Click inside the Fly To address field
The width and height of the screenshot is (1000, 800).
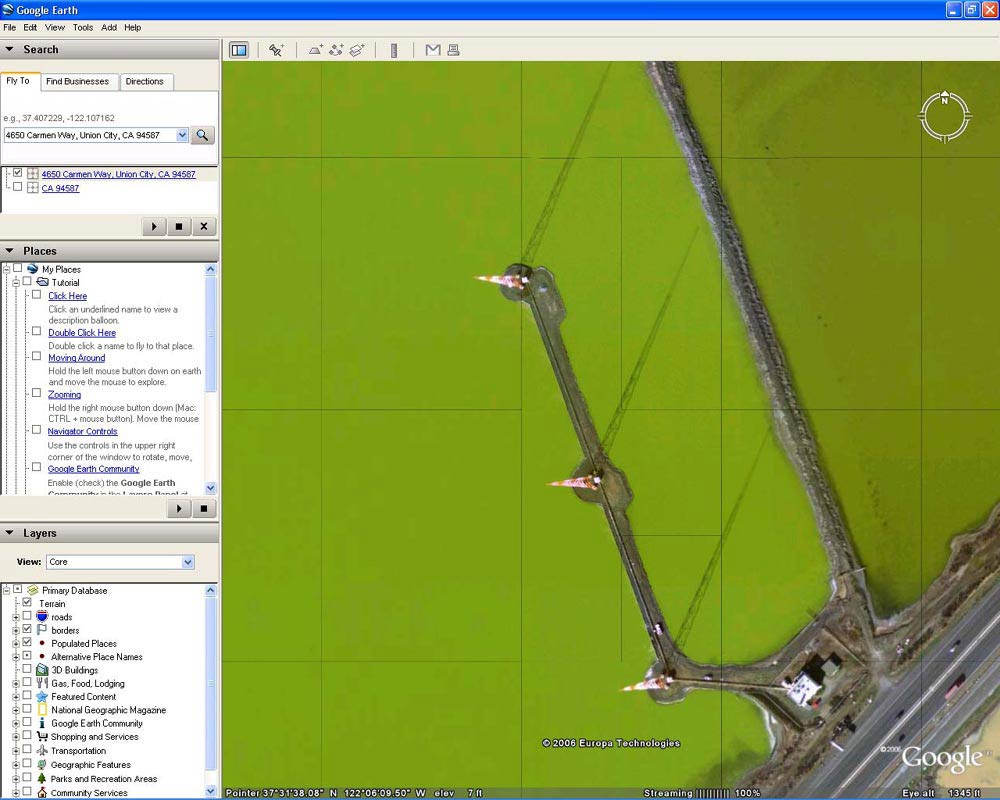(90, 135)
